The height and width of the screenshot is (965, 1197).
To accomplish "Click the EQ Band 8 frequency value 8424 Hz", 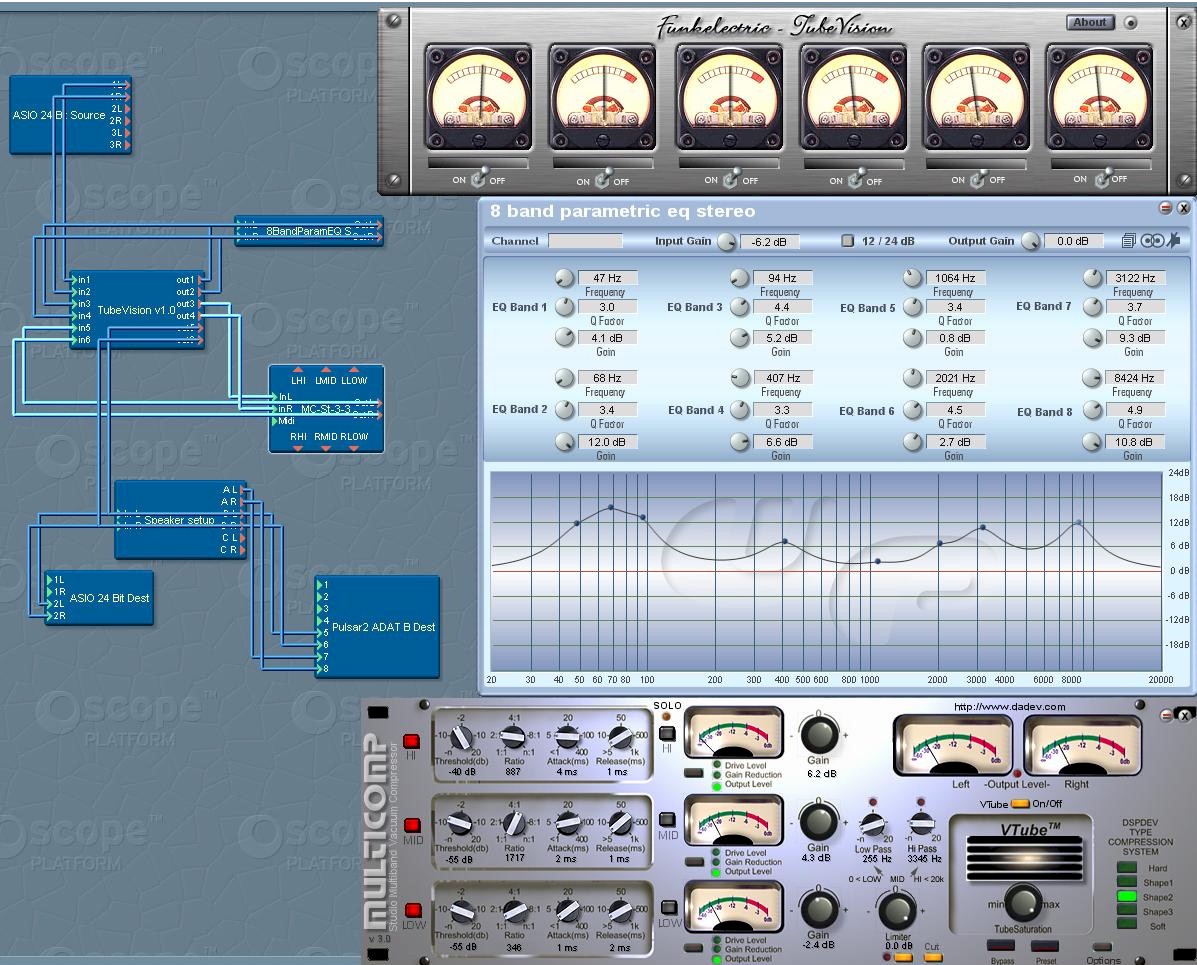I will click(x=1134, y=378).
